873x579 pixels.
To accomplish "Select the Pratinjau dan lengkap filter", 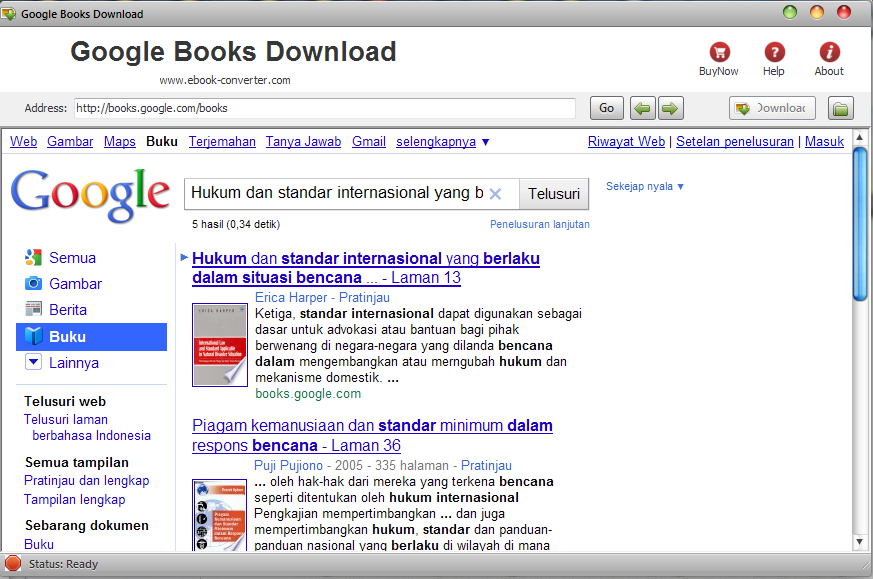I will [x=87, y=480].
